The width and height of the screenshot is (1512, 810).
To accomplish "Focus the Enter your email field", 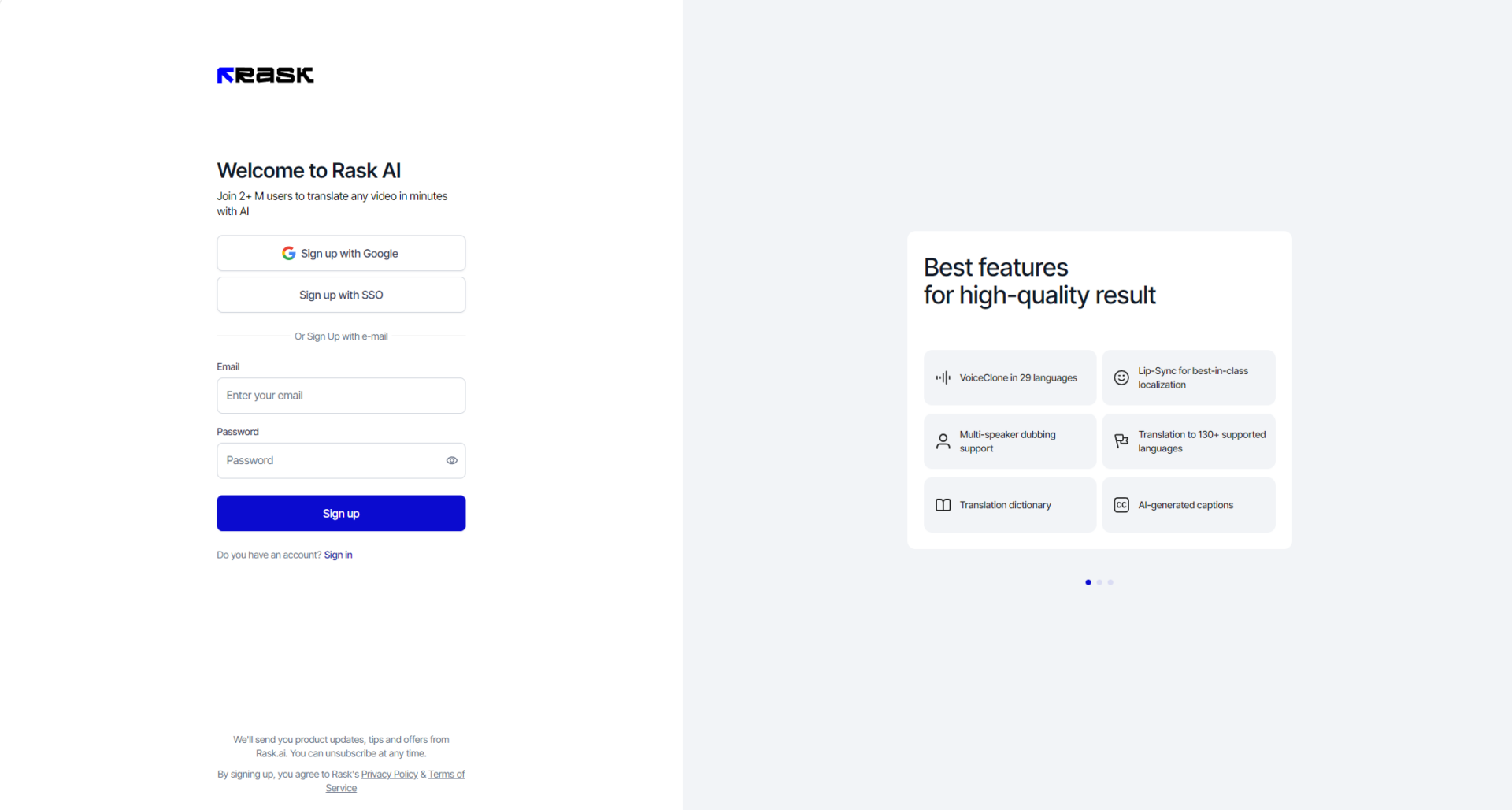I will pos(341,396).
